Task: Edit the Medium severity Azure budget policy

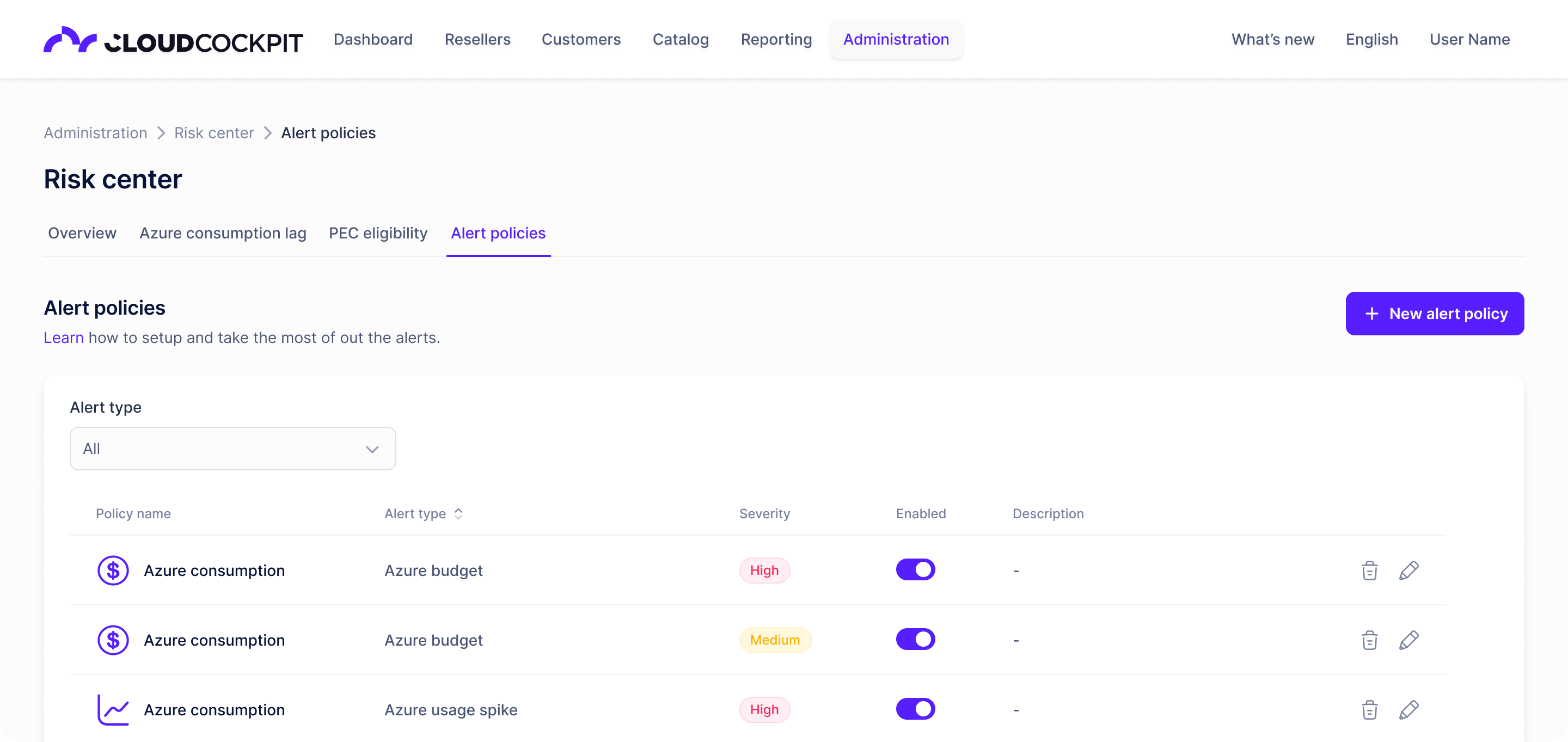Action: [x=1408, y=640]
